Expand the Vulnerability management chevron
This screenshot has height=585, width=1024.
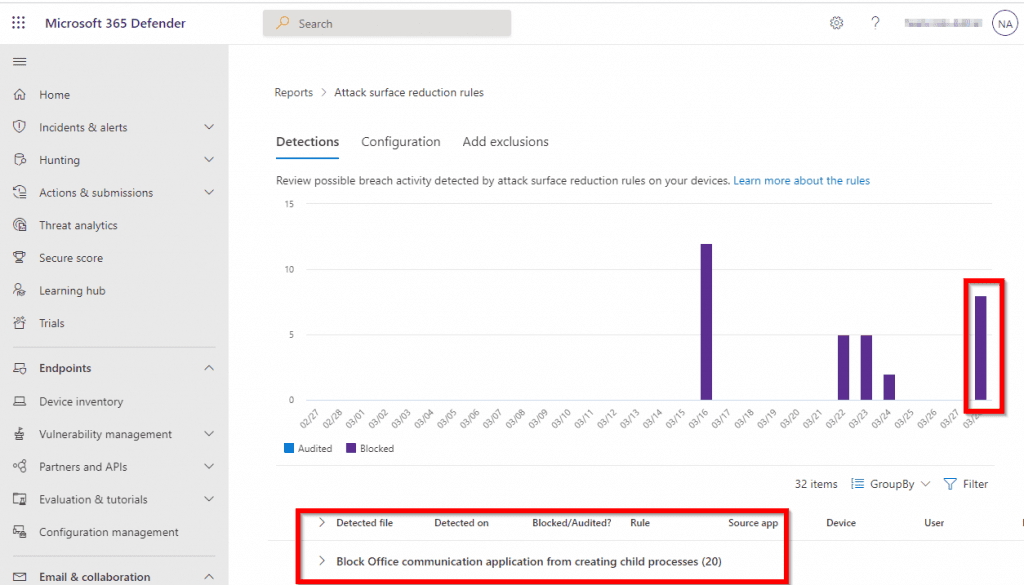point(209,434)
